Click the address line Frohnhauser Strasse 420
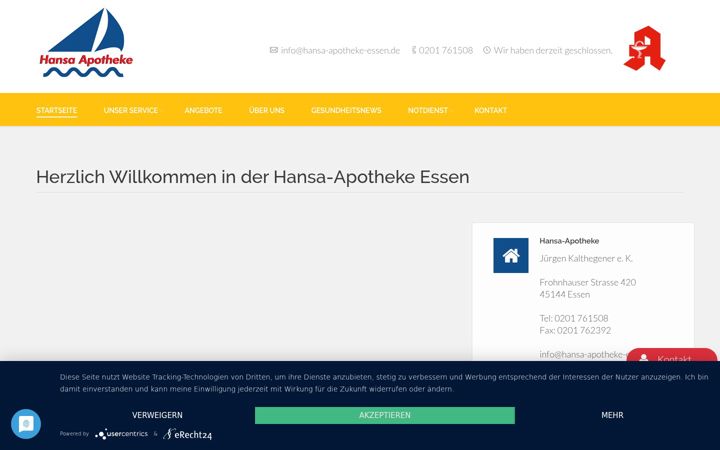720x450 pixels. click(x=588, y=282)
